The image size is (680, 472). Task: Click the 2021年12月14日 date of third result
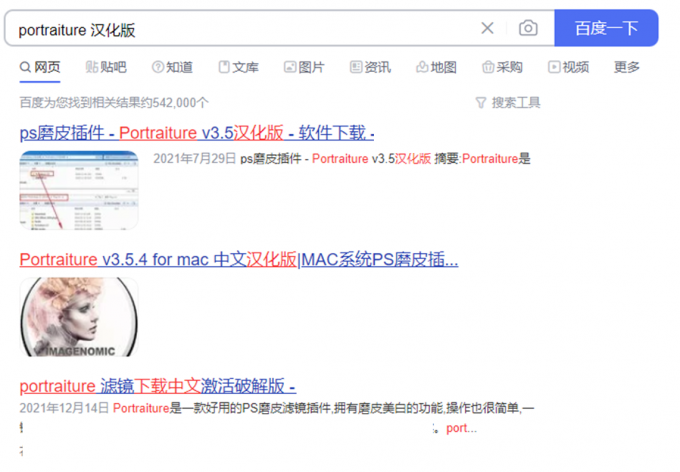tap(64, 408)
